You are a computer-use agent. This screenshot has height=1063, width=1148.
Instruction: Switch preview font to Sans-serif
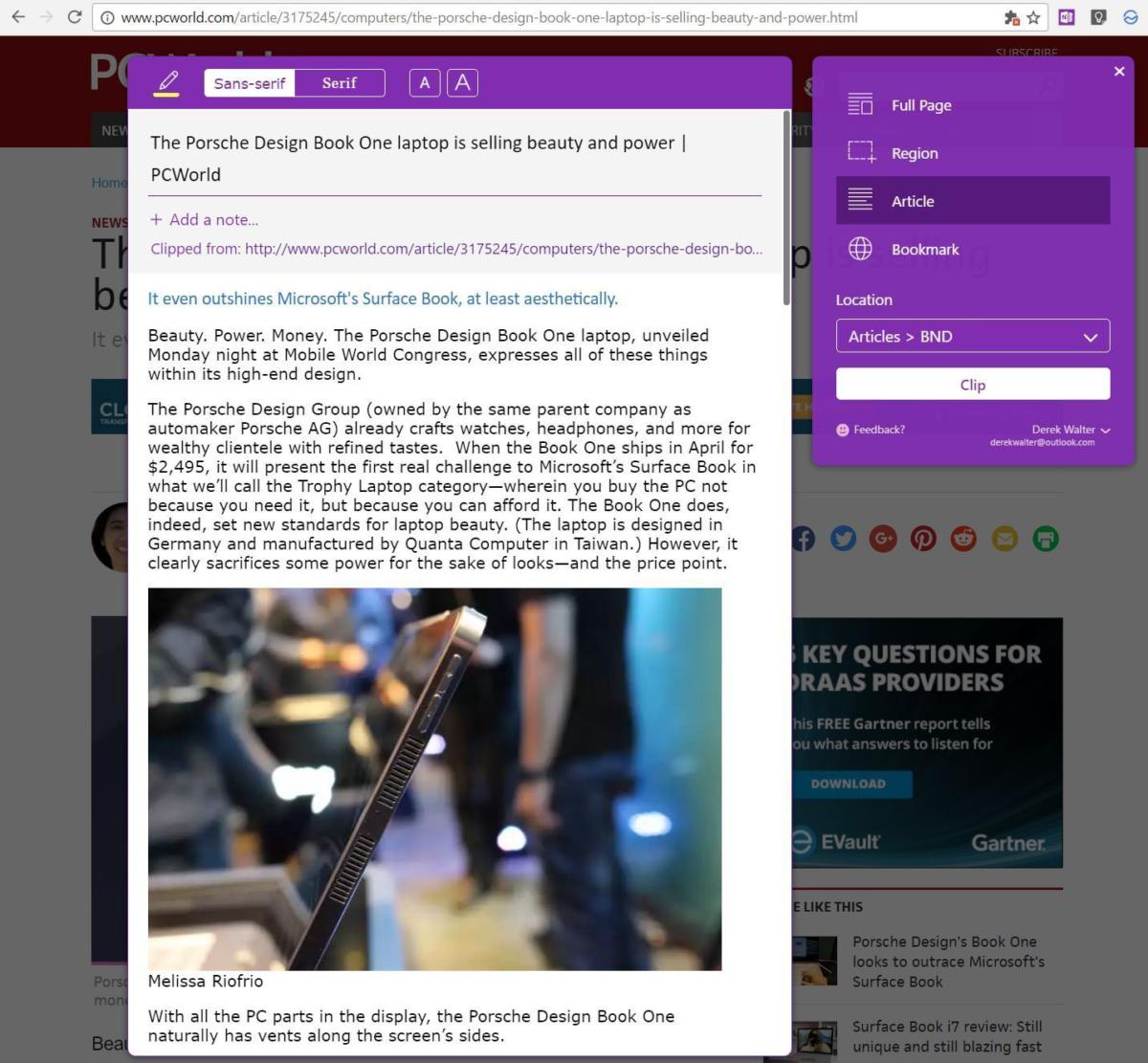250,83
